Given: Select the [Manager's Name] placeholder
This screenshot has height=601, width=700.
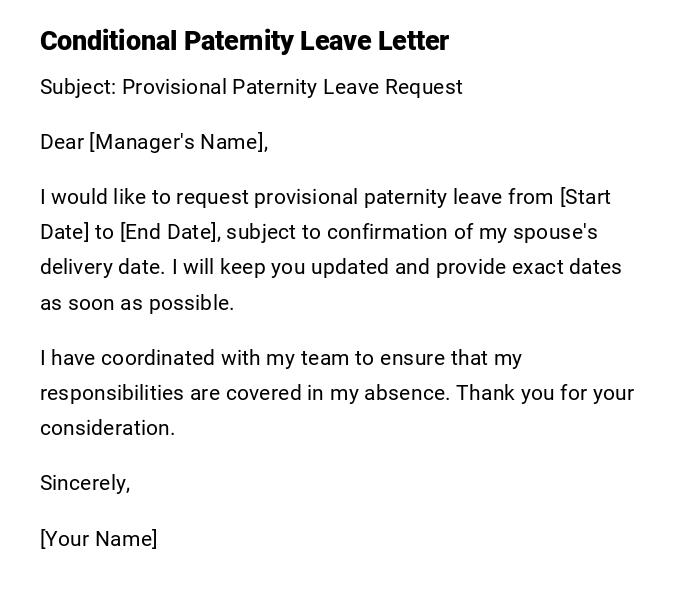Looking at the screenshot, I should pos(178,142).
